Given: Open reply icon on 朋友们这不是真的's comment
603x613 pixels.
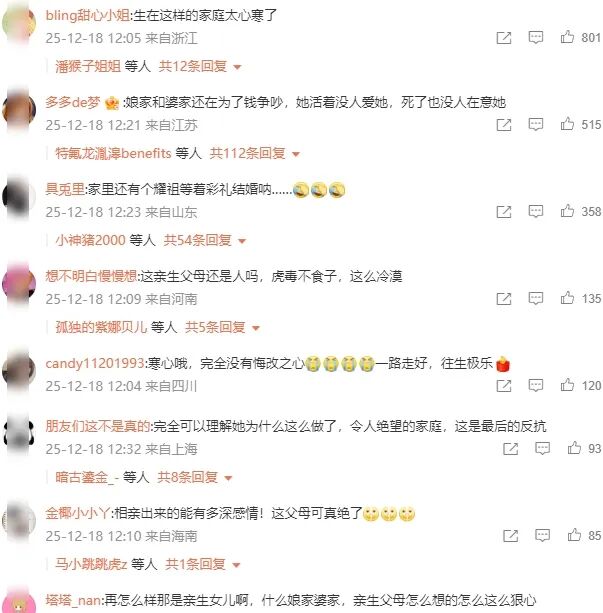Looking at the screenshot, I should [x=542, y=448].
